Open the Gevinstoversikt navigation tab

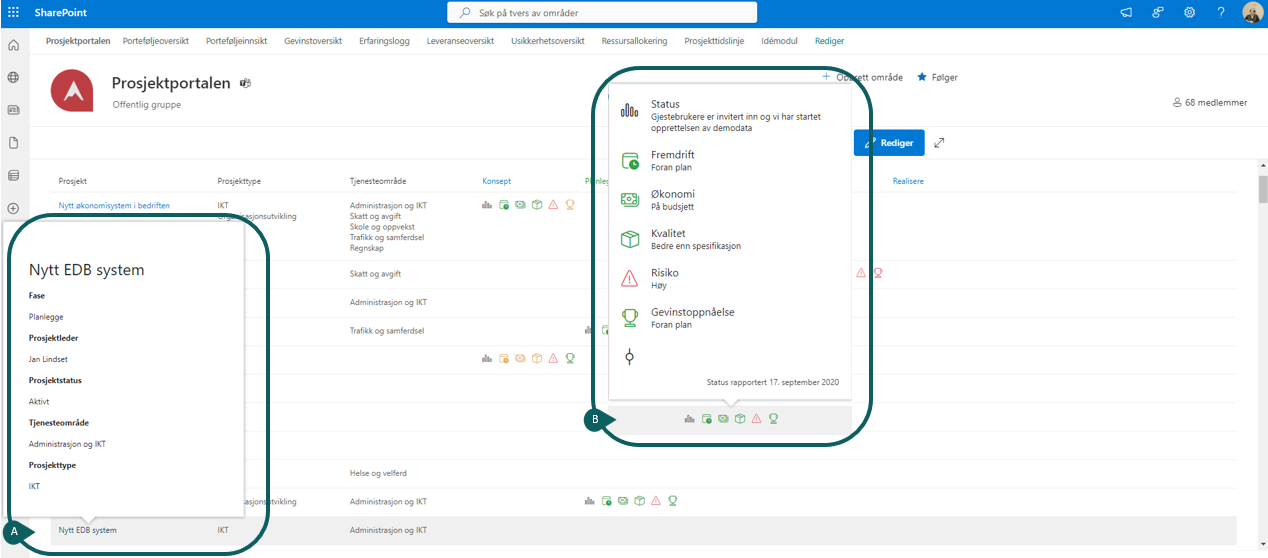pyautogui.click(x=313, y=41)
